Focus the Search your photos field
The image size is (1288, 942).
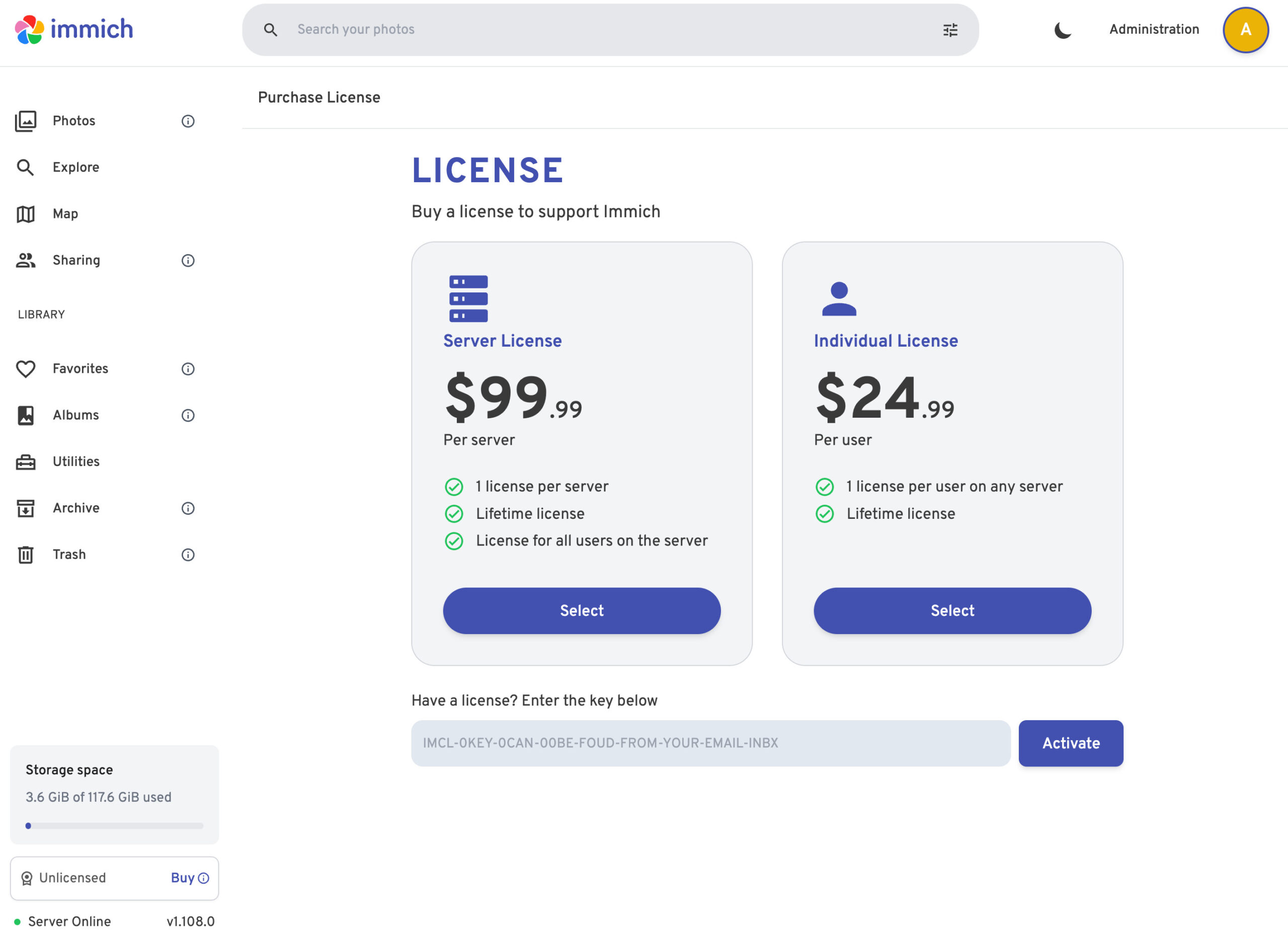coord(610,30)
